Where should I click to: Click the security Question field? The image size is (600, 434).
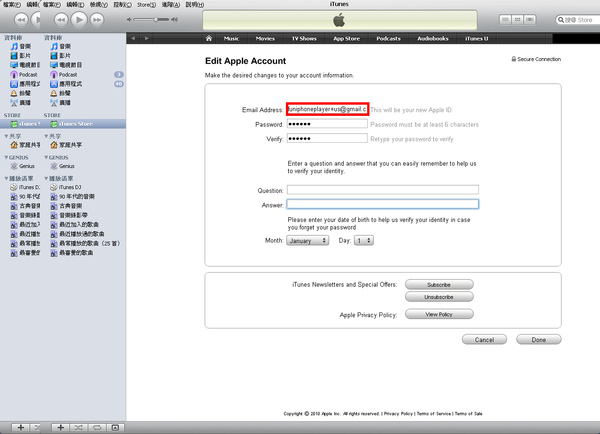coord(383,190)
